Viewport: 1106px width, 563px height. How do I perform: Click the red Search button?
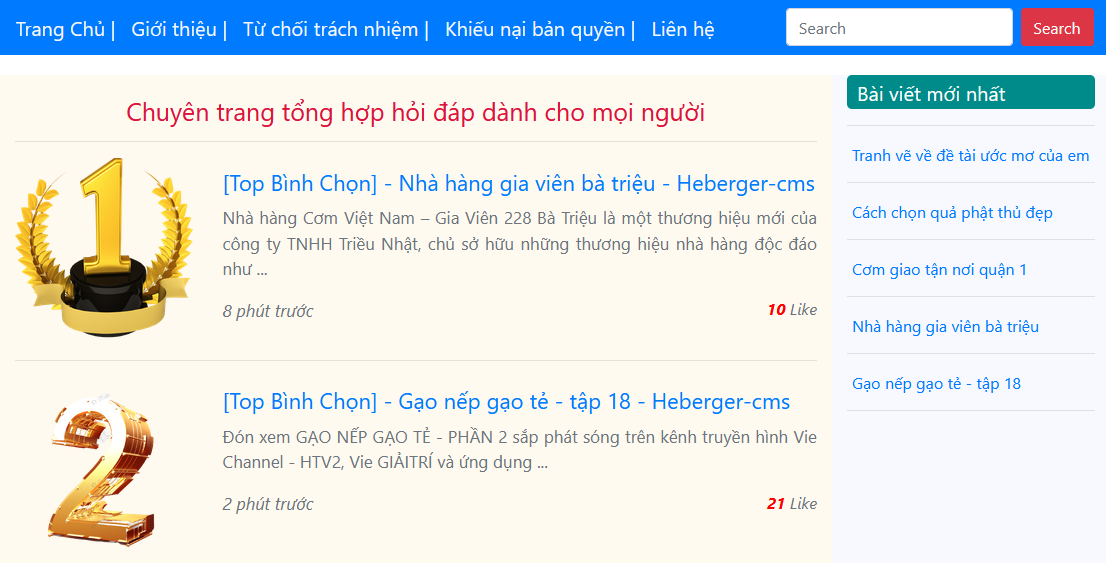[x=1057, y=28]
